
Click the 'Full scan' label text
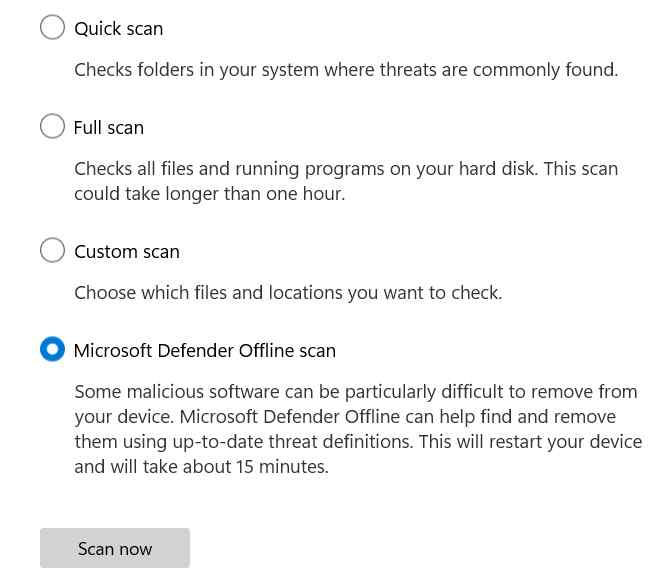point(109,128)
